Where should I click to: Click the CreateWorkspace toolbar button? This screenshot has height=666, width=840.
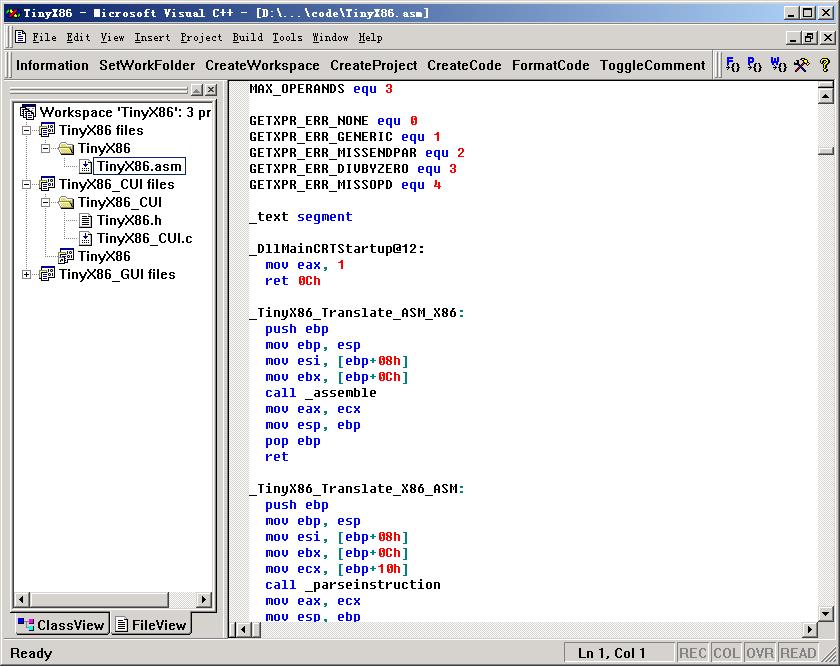coord(262,65)
